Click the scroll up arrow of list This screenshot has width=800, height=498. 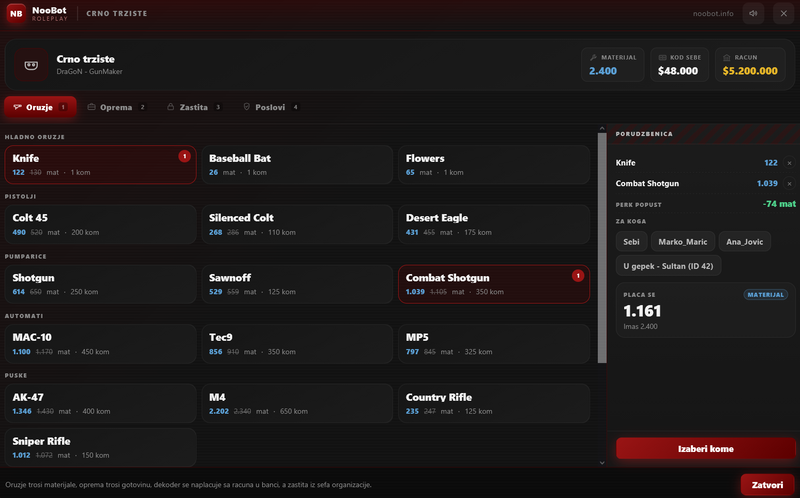point(602,129)
